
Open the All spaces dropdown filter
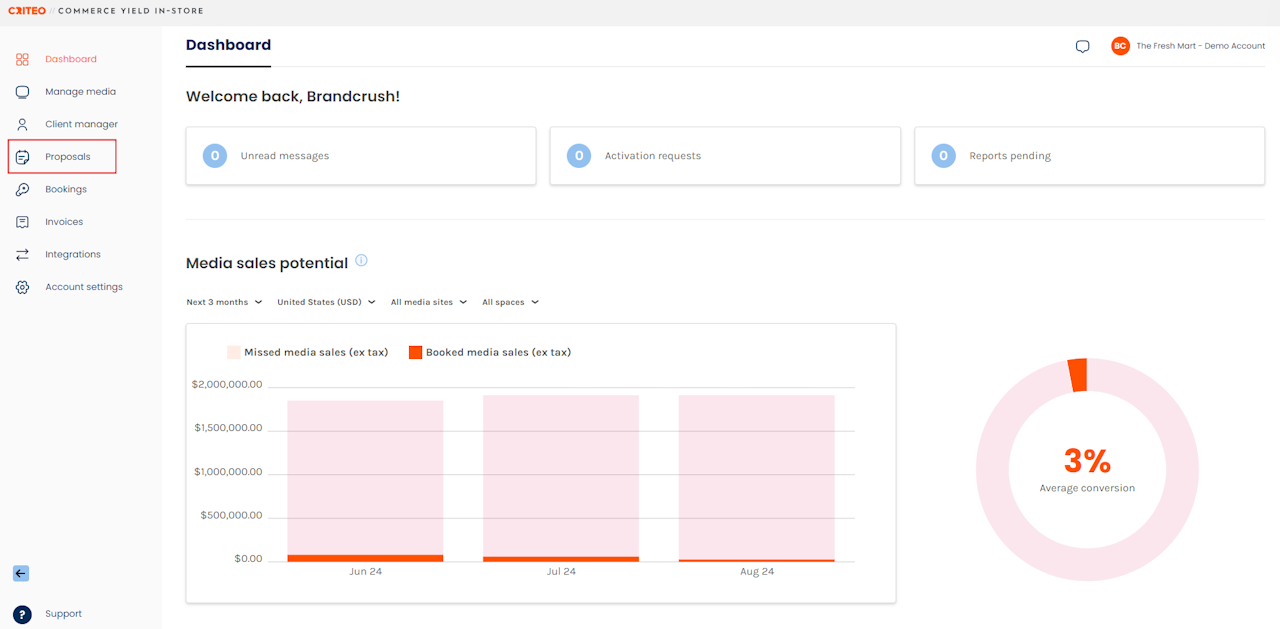510,302
